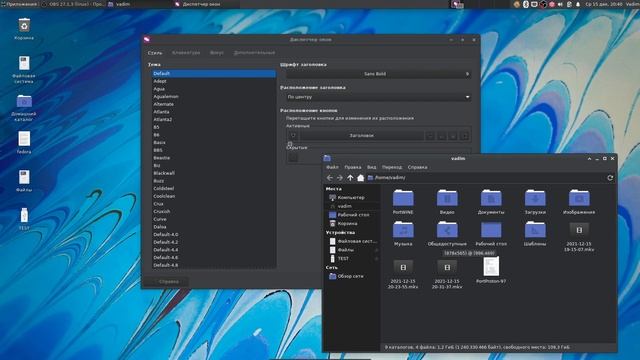Open Правка menu in file manager

353,167
